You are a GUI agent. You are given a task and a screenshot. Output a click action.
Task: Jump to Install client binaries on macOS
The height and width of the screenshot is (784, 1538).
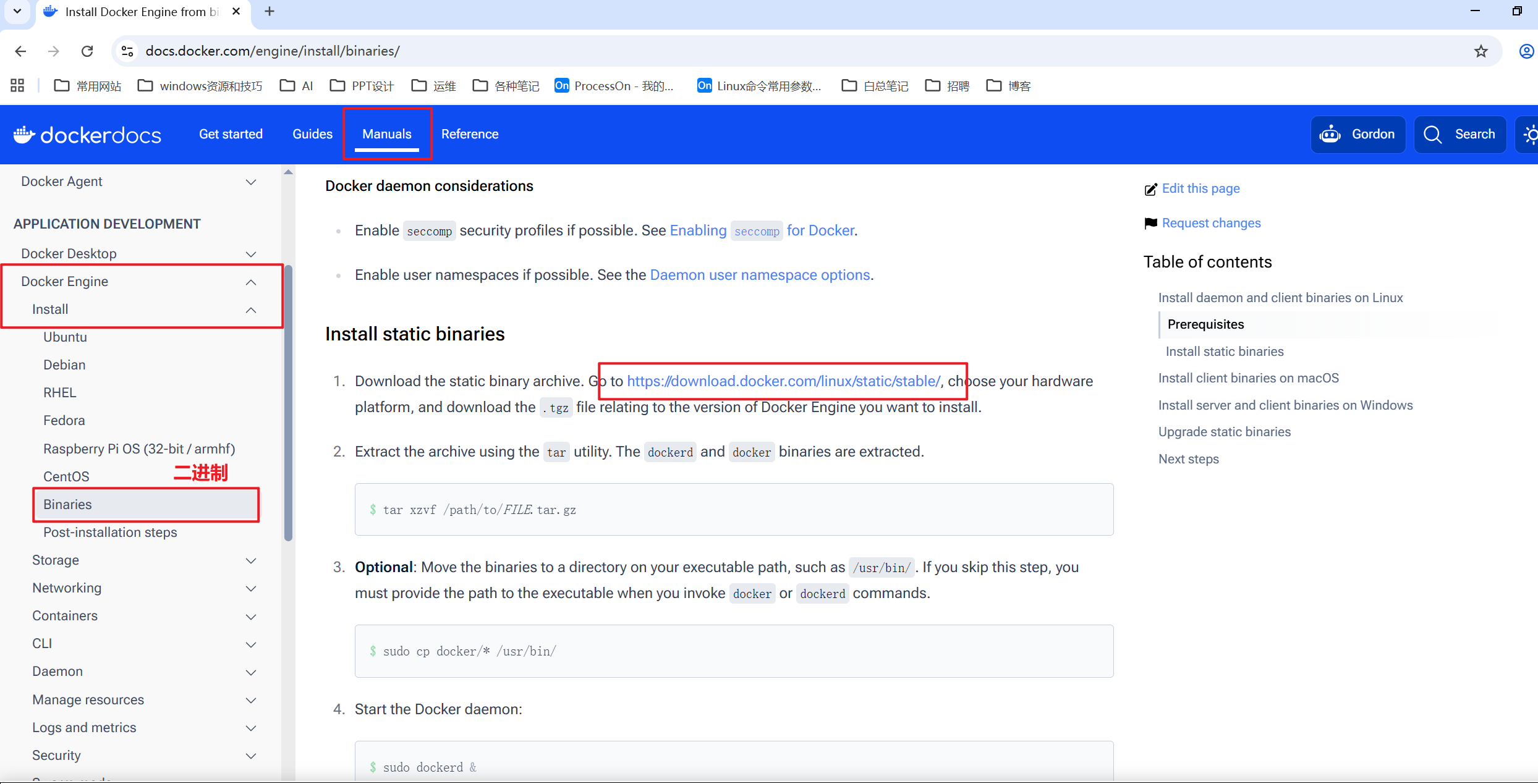(1249, 378)
